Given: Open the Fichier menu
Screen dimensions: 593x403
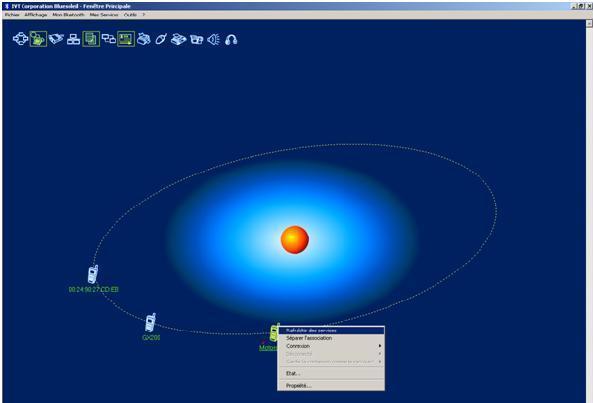Looking at the screenshot, I should (x=12, y=15).
